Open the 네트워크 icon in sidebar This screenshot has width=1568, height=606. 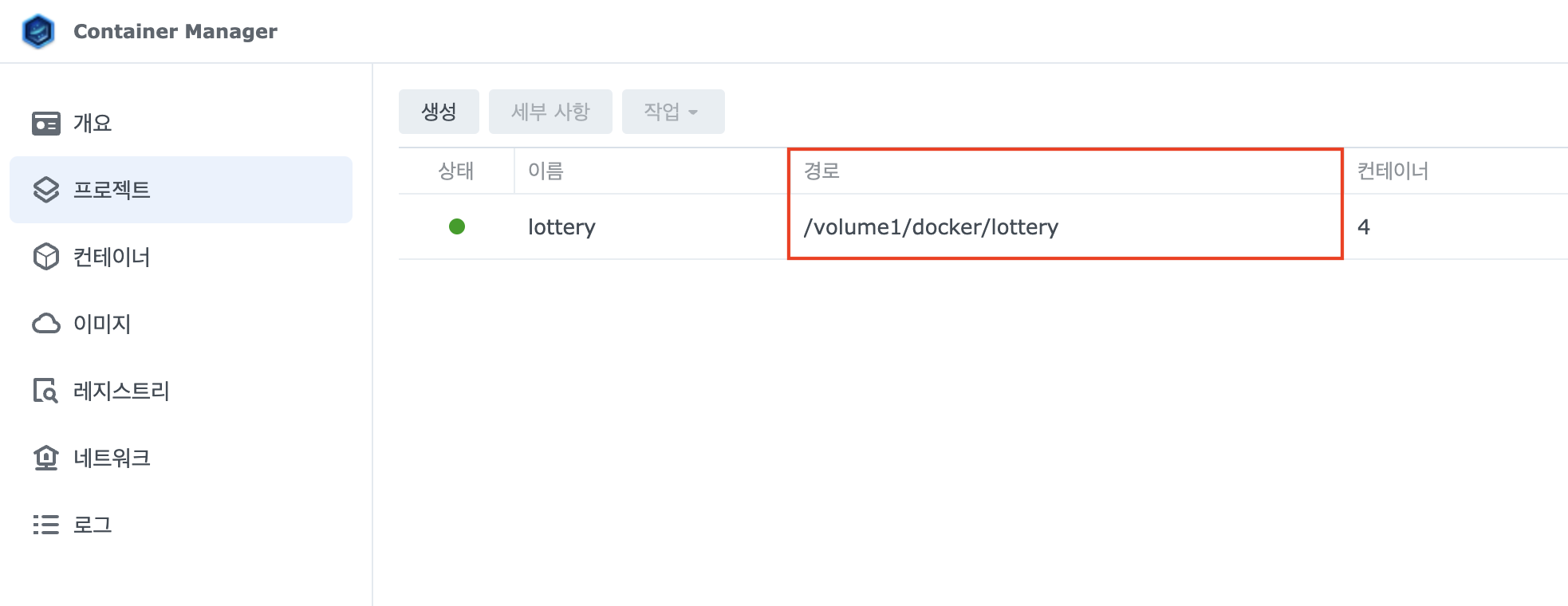pos(46,458)
